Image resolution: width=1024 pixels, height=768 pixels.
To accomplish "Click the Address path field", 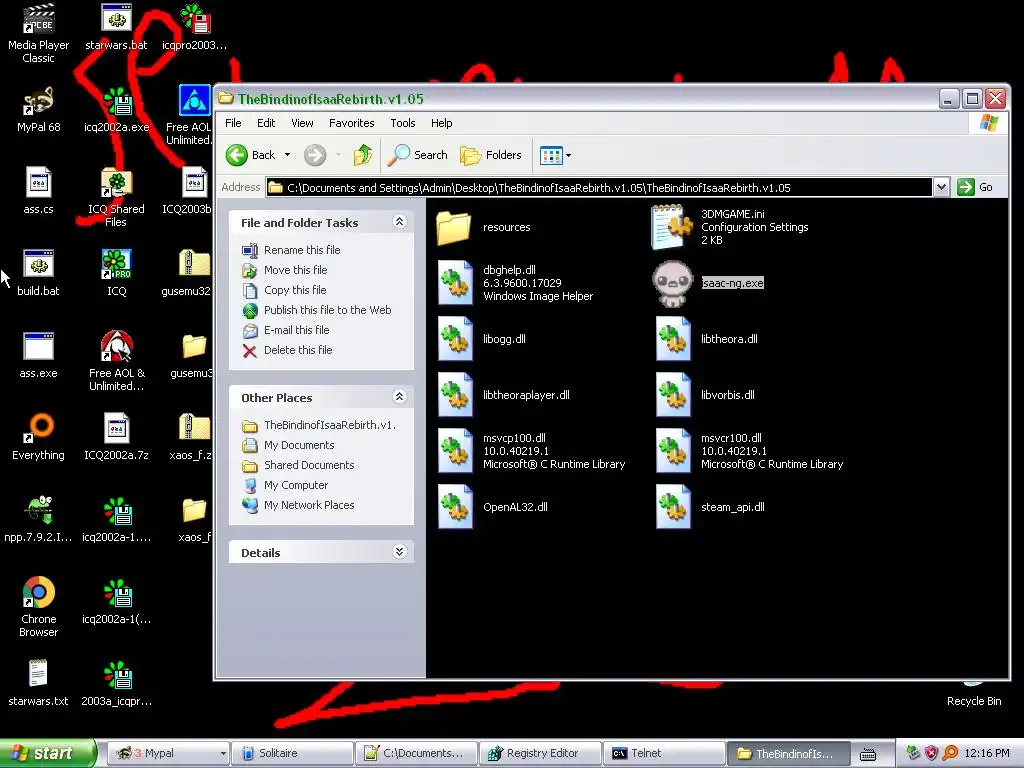I will coord(599,187).
